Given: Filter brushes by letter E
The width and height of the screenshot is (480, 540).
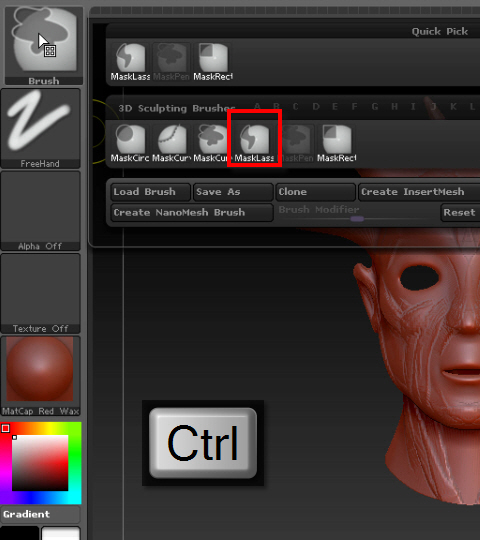Looking at the screenshot, I should [335, 107].
